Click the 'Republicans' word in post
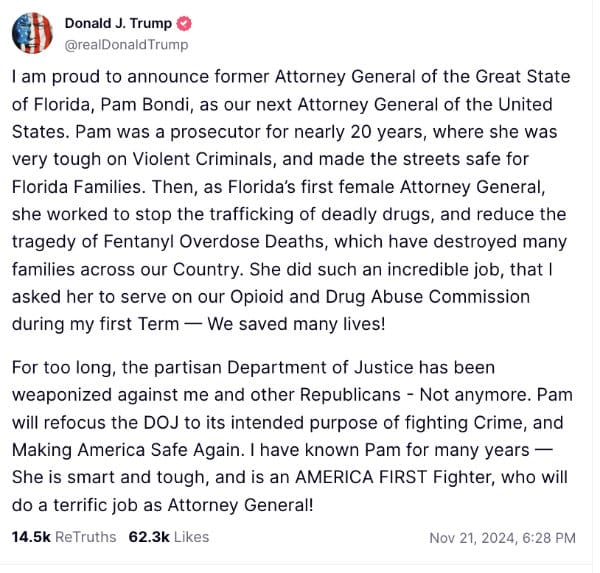This screenshot has height=573, width=600. [350, 395]
